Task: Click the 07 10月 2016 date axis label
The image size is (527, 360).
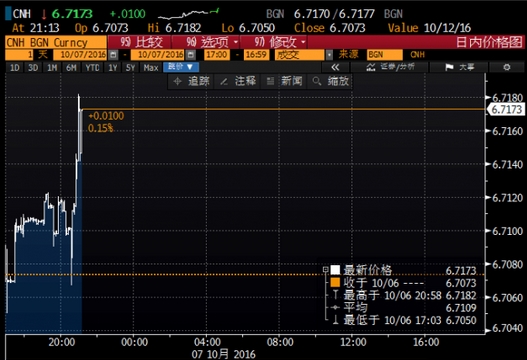Action: [224, 354]
